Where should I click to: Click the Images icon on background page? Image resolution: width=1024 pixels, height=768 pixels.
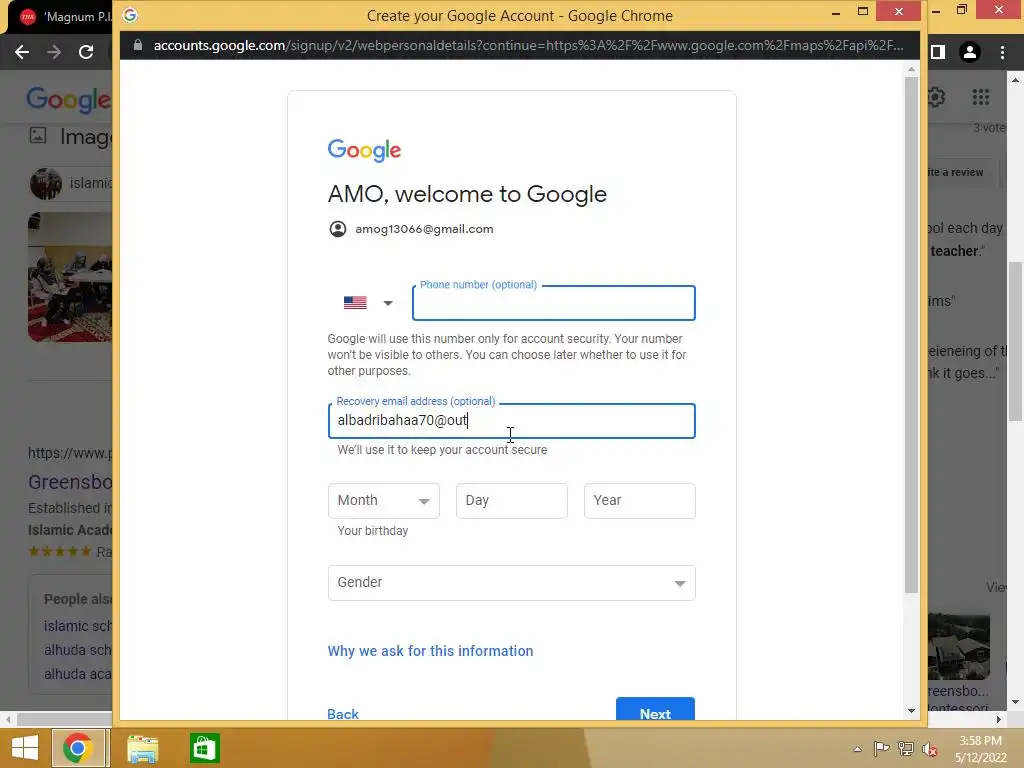click(x=38, y=135)
